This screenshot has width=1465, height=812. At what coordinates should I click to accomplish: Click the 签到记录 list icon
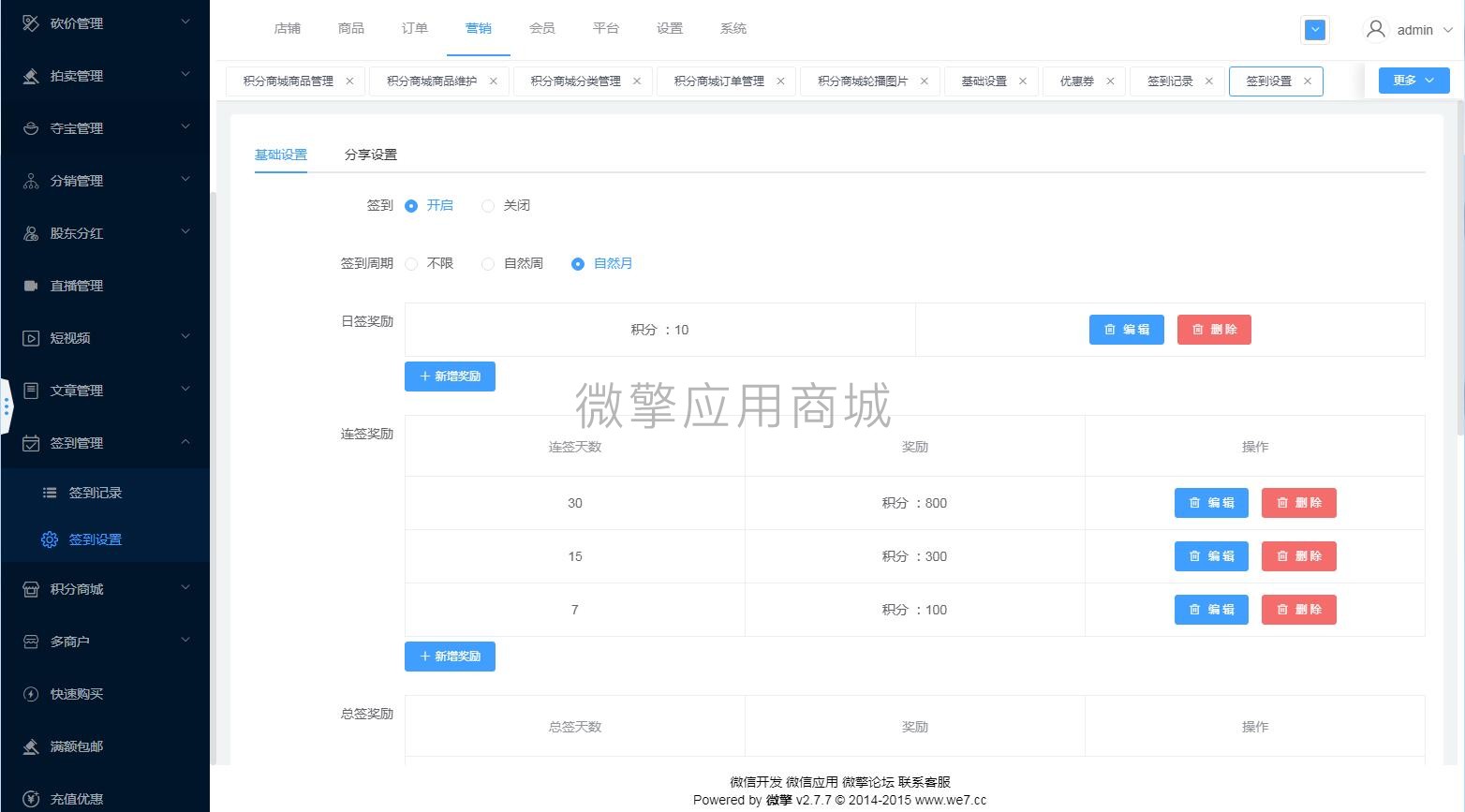(50, 493)
